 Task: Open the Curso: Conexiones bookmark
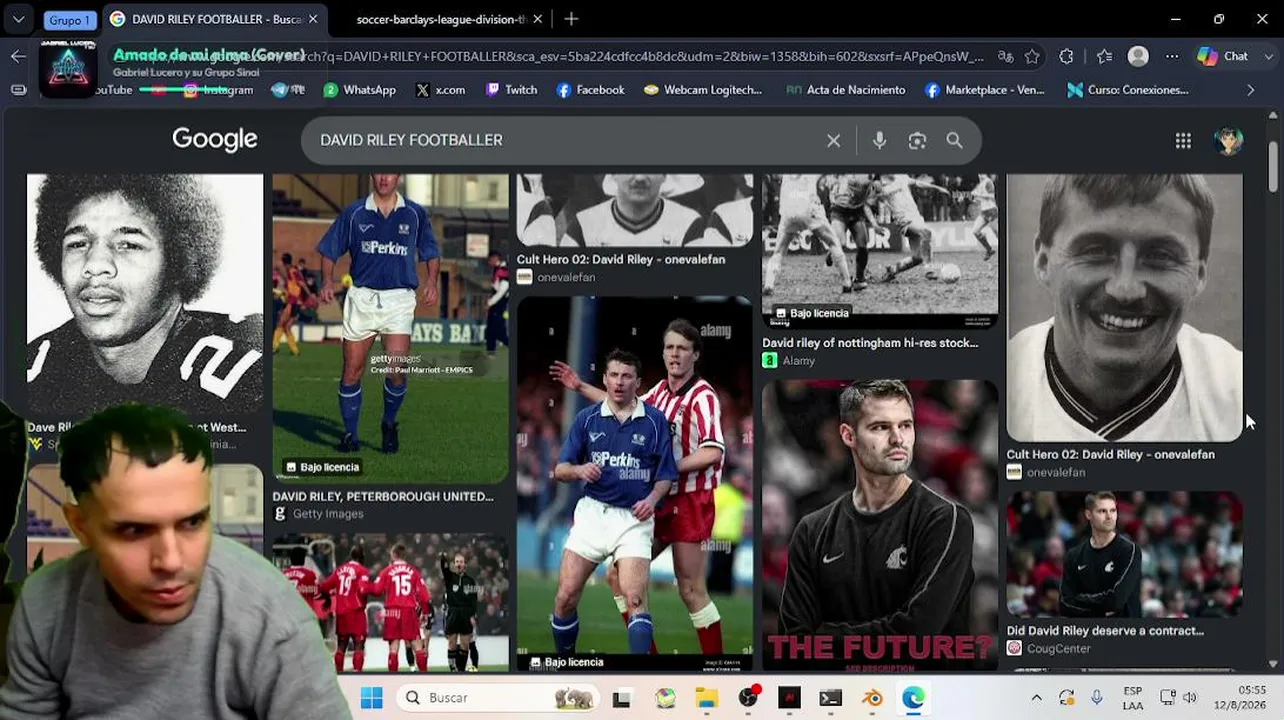(1127, 90)
